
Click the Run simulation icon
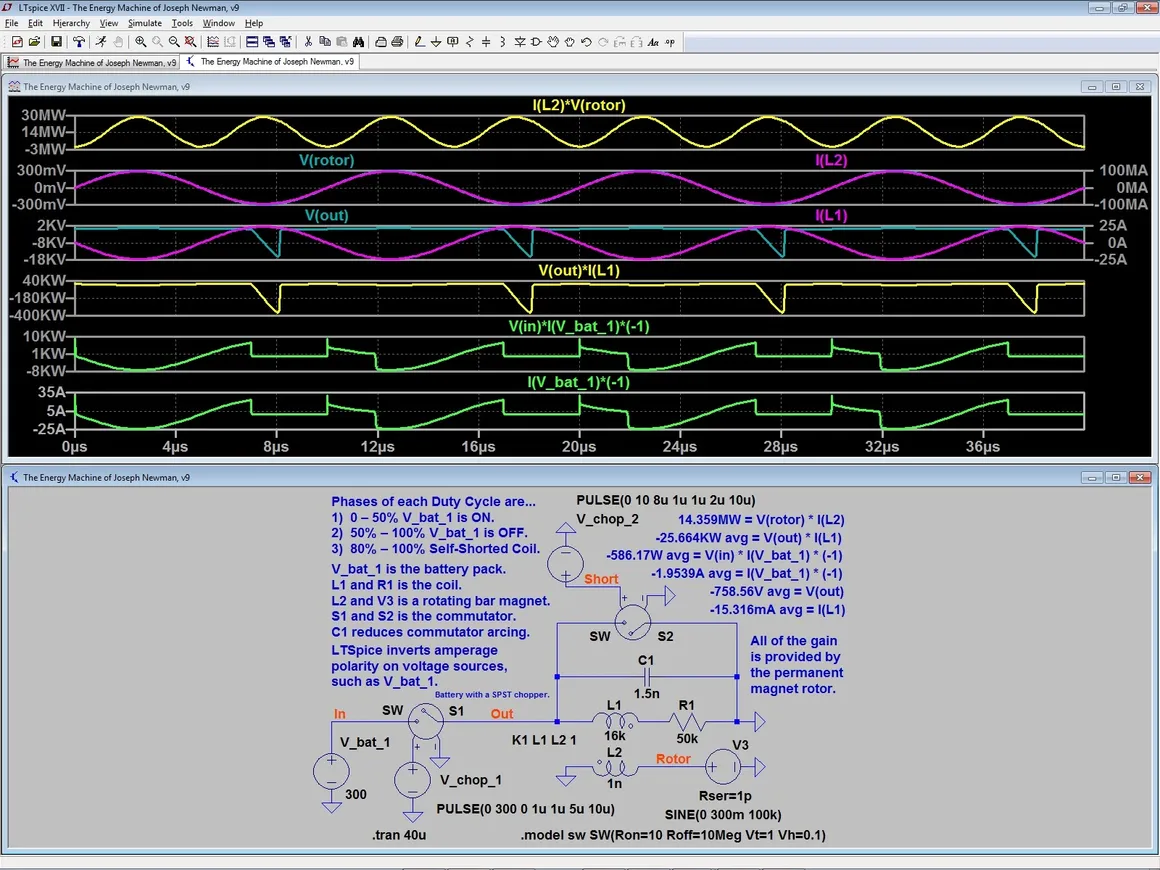point(101,42)
